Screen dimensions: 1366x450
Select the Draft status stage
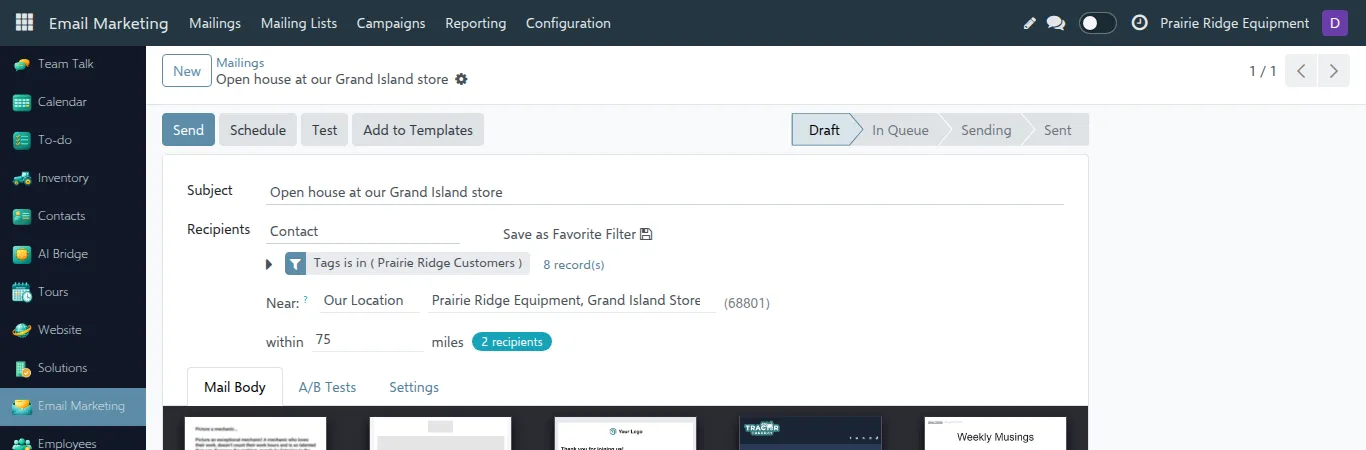(824, 130)
